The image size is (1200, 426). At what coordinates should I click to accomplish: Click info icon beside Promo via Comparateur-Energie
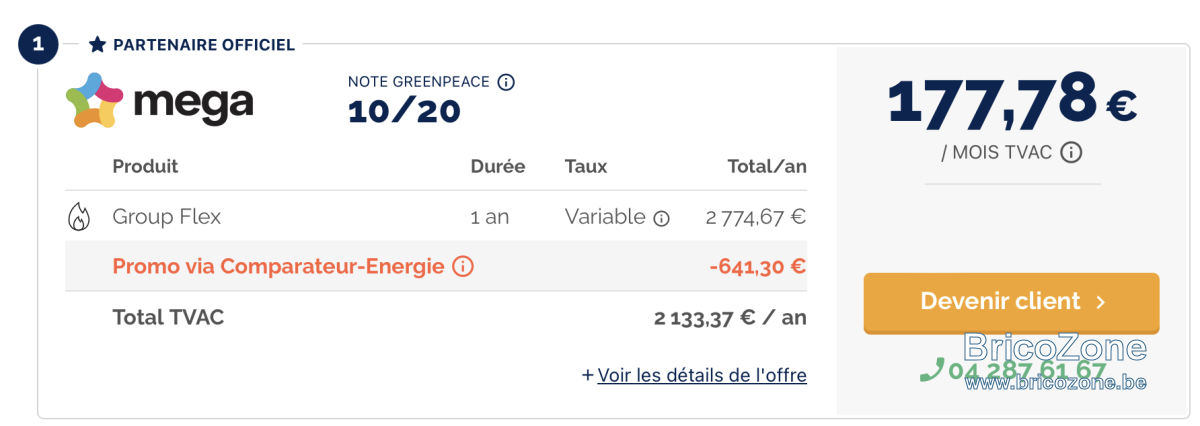[462, 267]
